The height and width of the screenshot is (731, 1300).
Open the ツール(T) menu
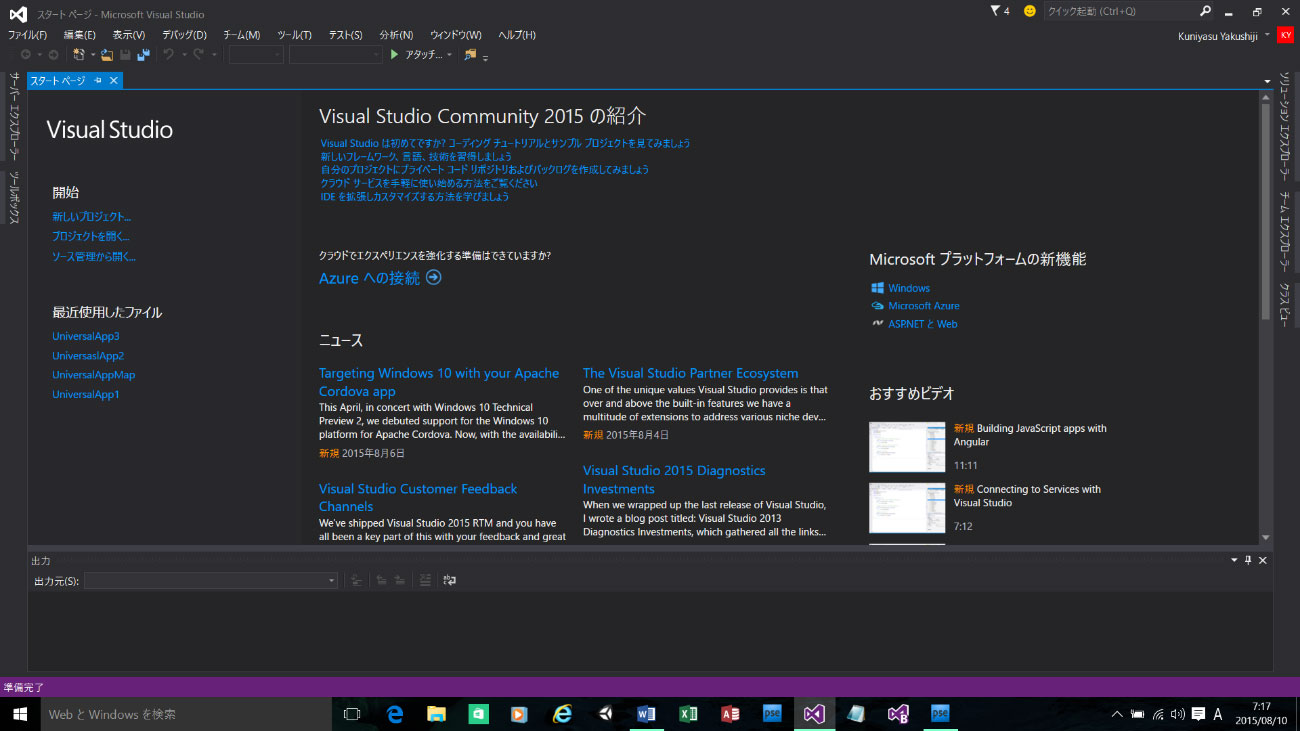[294, 35]
